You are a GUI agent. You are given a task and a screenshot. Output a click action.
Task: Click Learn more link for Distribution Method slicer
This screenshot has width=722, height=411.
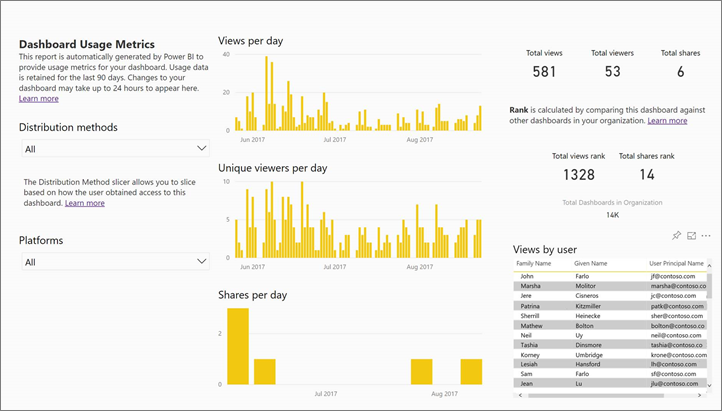(x=85, y=203)
